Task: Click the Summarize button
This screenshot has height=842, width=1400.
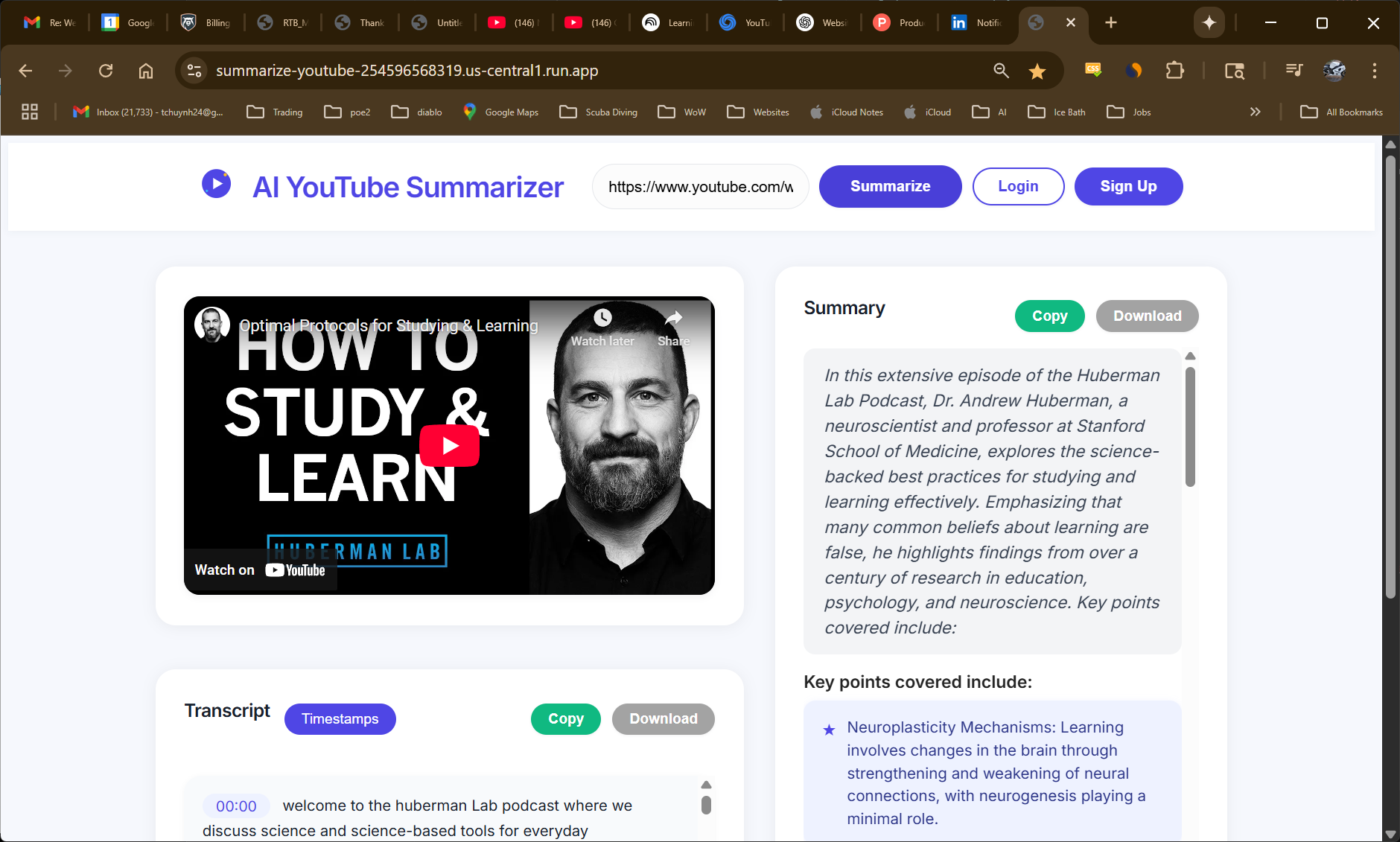Action: click(x=890, y=186)
